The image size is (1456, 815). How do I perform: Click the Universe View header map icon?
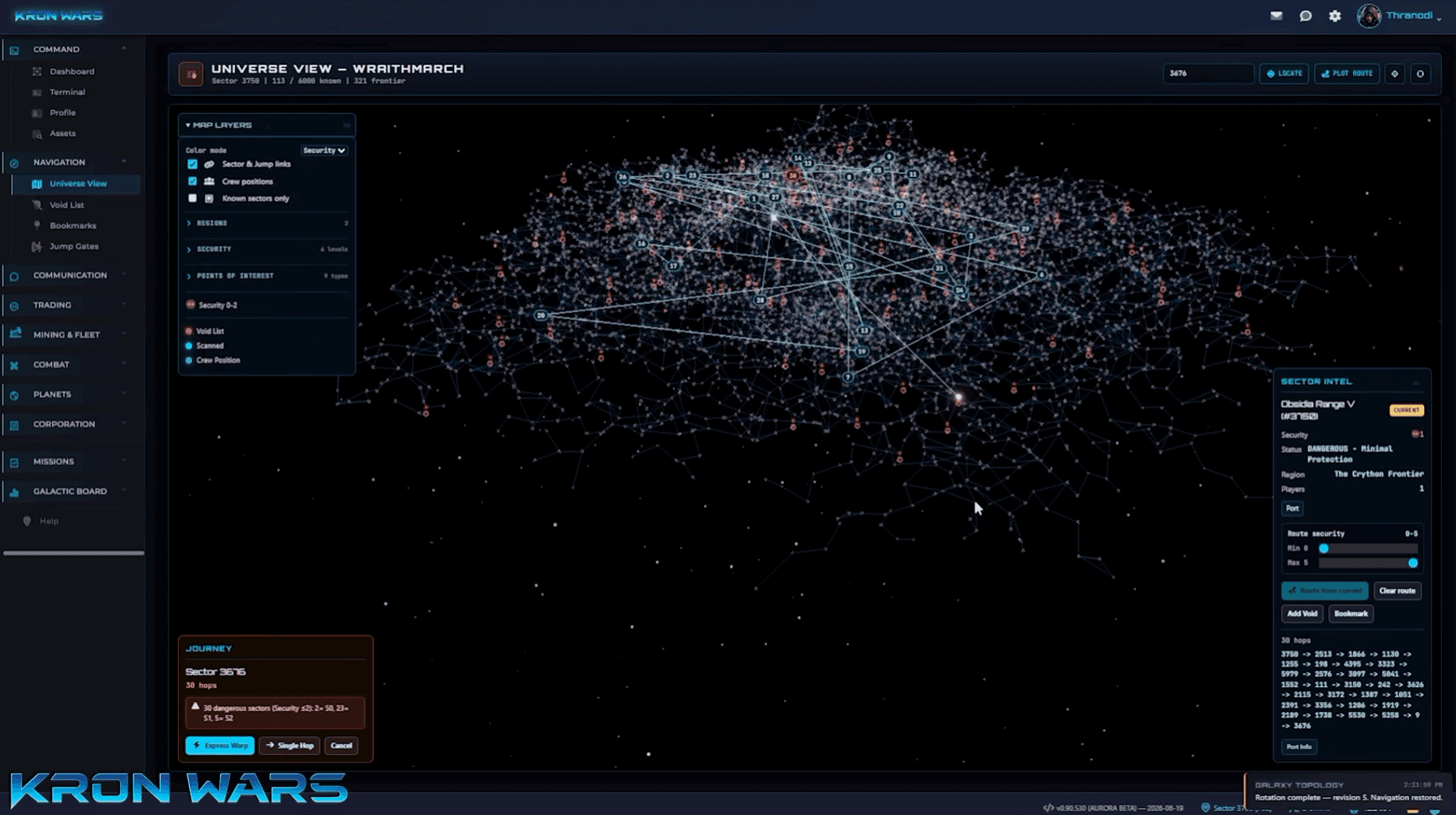[x=191, y=74]
